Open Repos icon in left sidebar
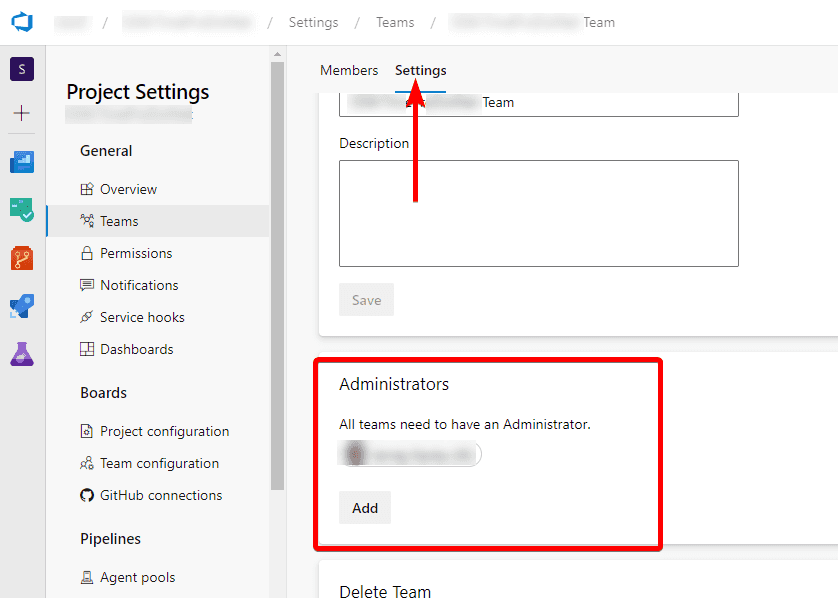This screenshot has width=838, height=598. click(x=22, y=258)
